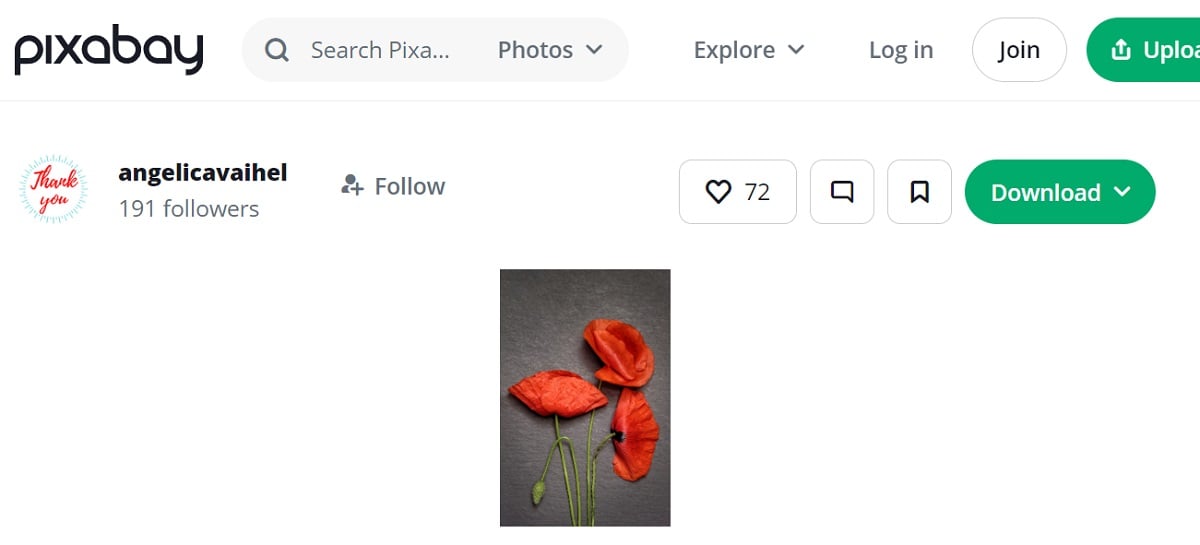Click Log in
Viewport: 1200px width, 545px height.
coord(900,50)
